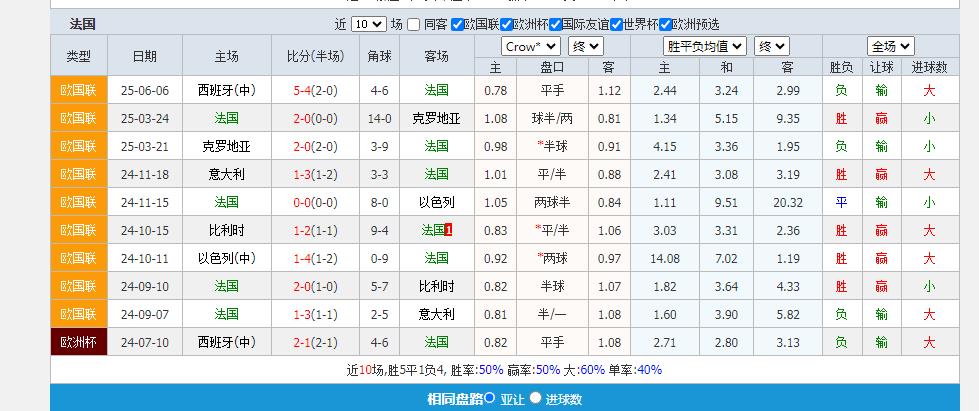The height and width of the screenshot is (411, 979).
Task: Expand the 全场 dropdown
Action: tap(890, 46)
